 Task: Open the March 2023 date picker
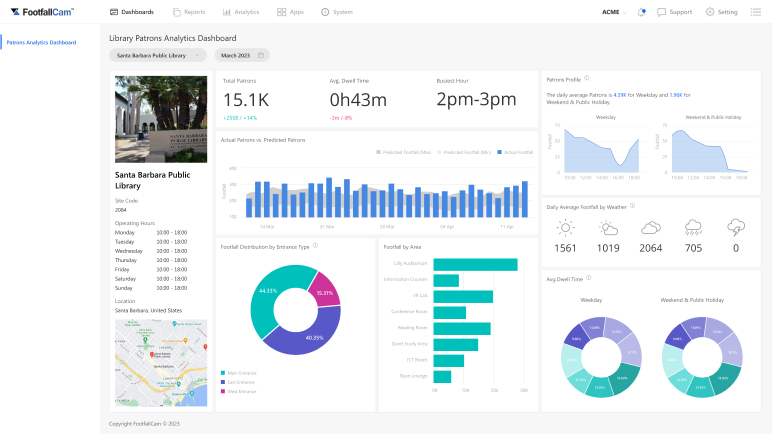242,55
